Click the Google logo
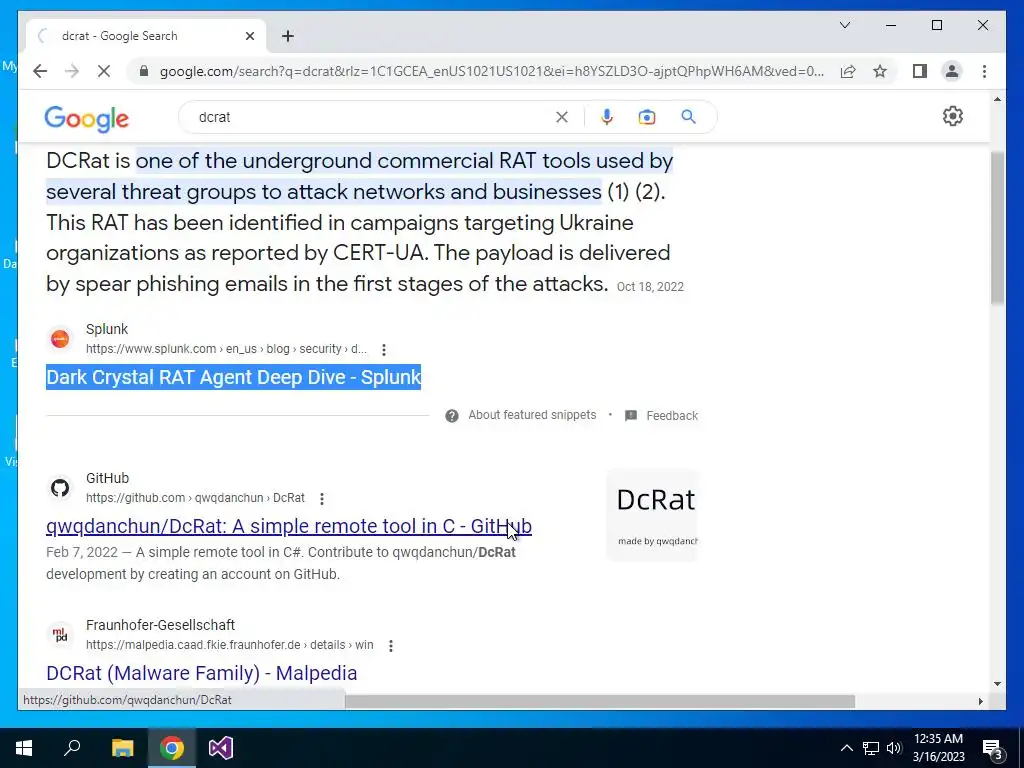 (86, 118)
